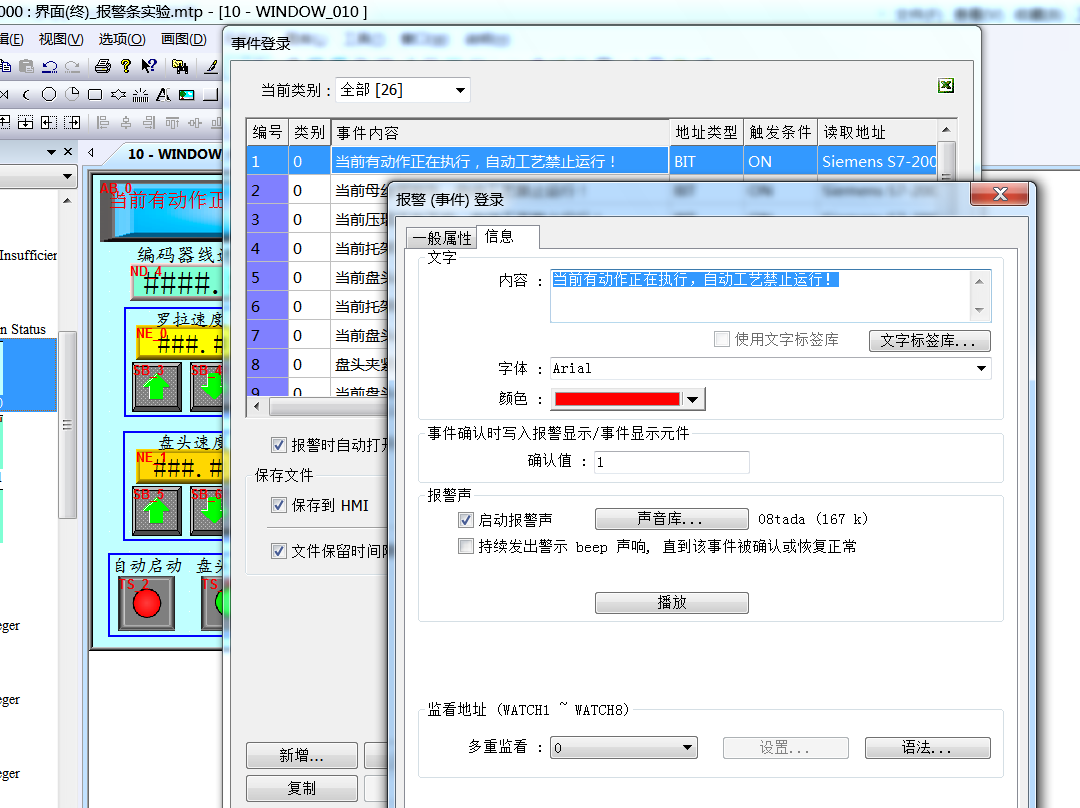Select the Circle drawing tool
The width and height of the screenshot is (1080, 808).
pos(48,93)
